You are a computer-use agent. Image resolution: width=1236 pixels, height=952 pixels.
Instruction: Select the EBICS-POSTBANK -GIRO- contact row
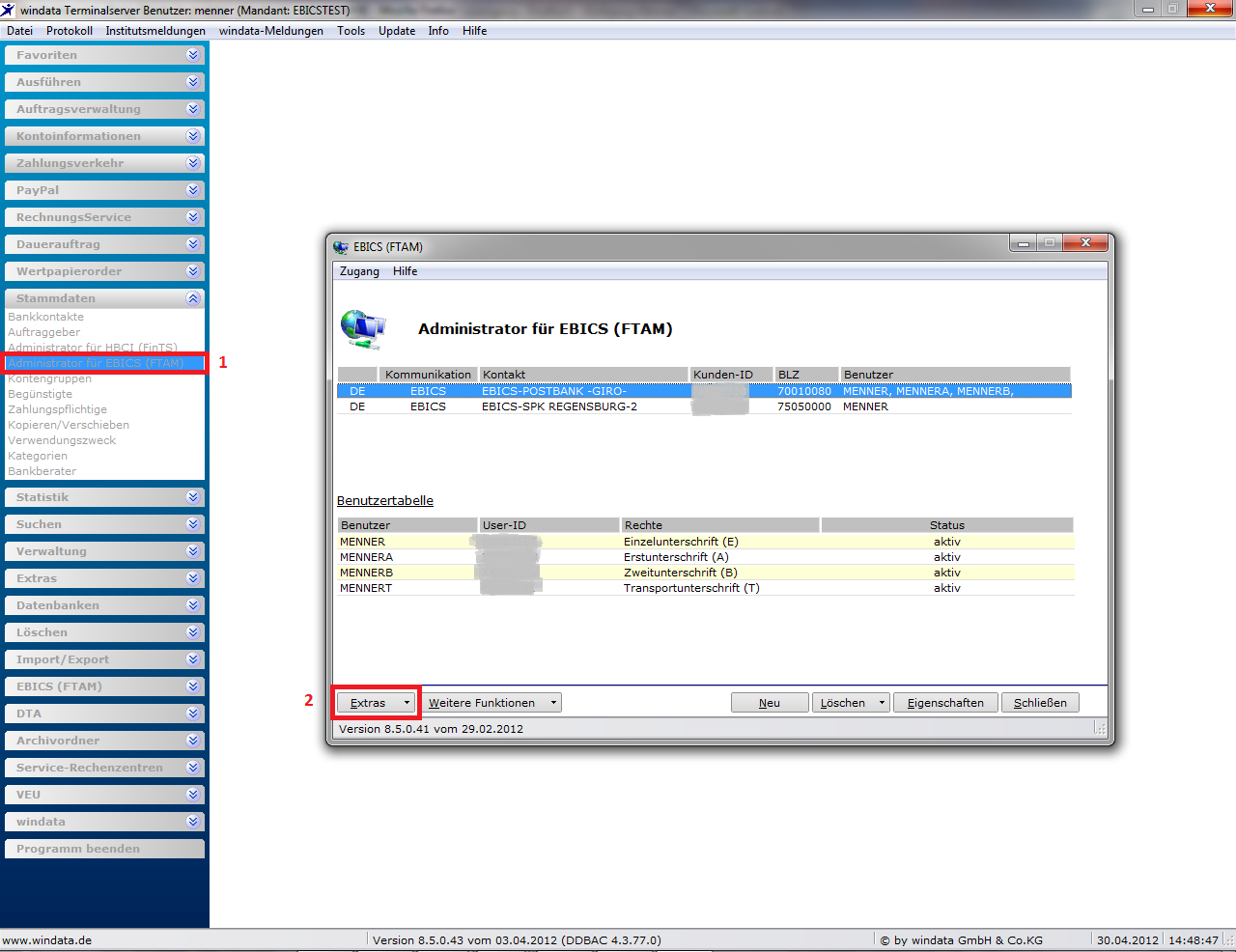704,391
